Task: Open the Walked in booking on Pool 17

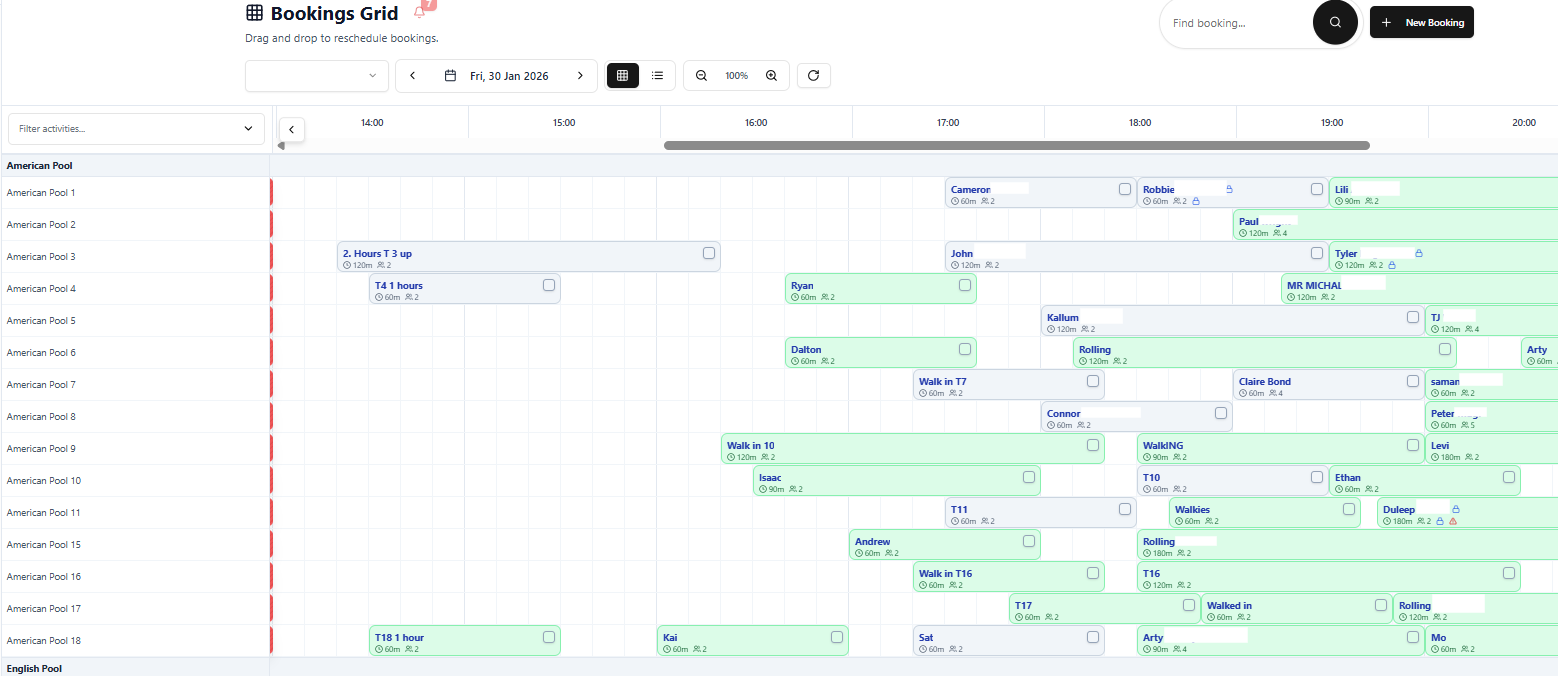Action: (1296, 609)
